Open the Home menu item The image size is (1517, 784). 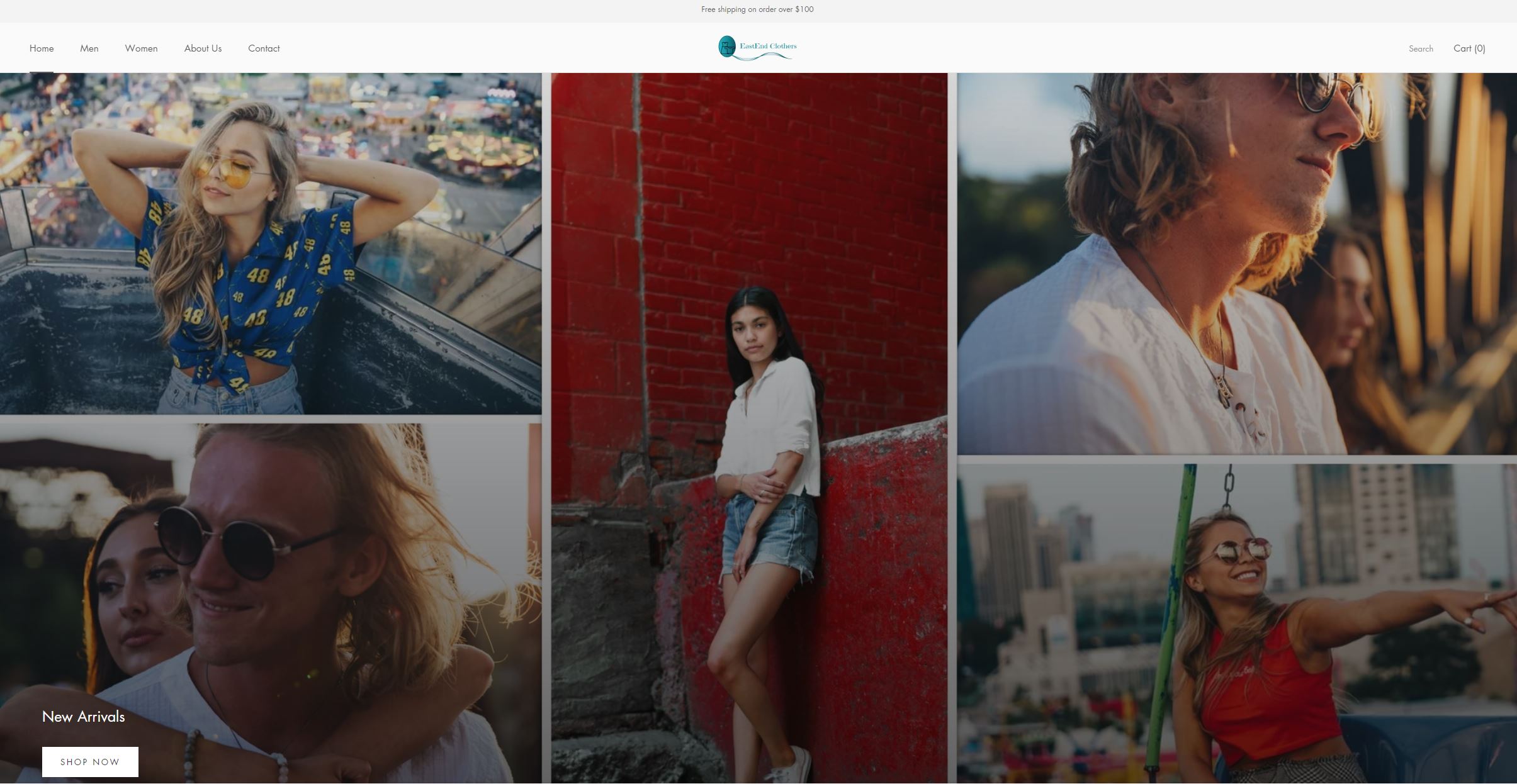pos(42,48)
